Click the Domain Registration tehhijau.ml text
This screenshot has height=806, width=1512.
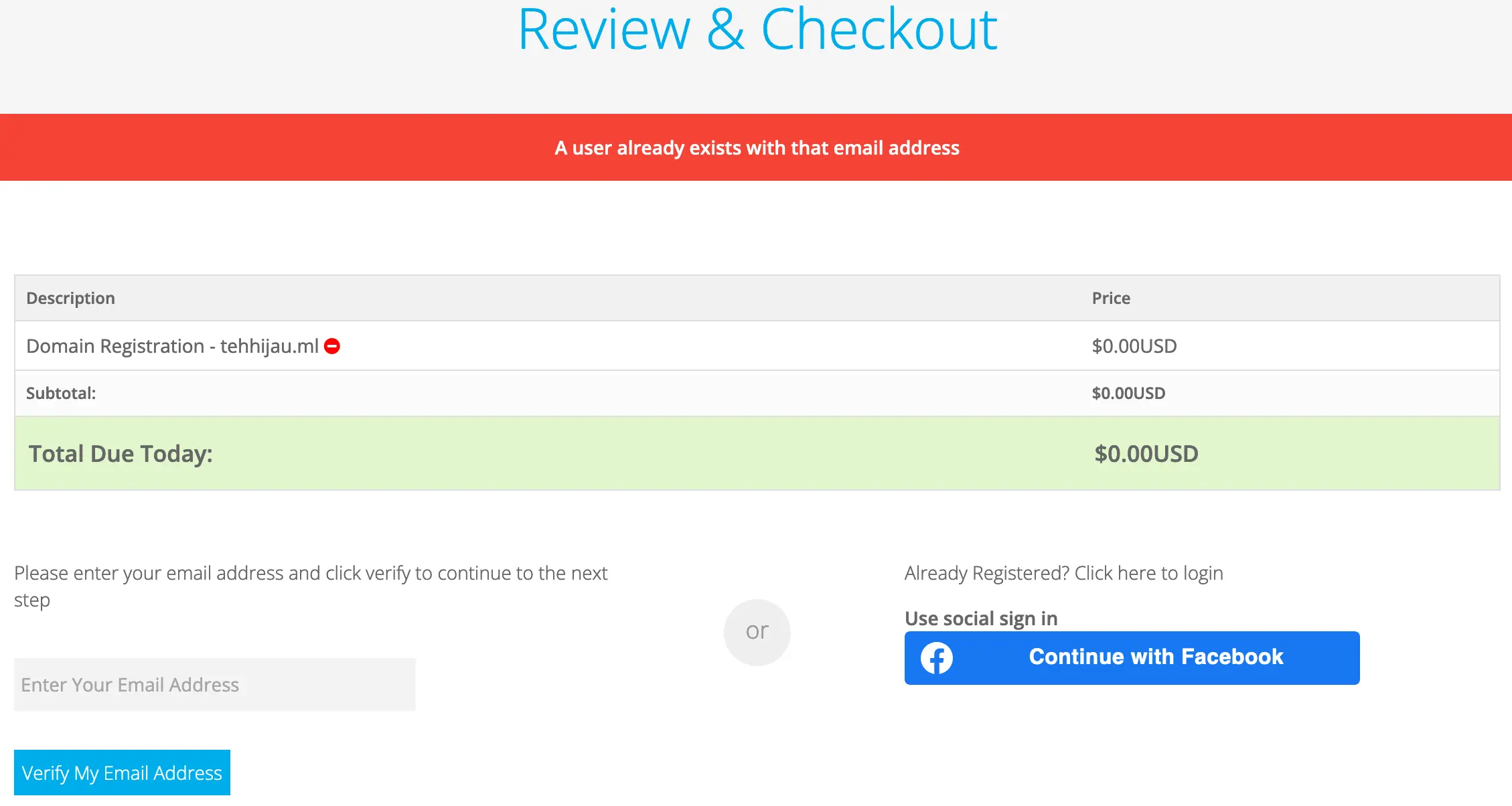coord(172,346)
